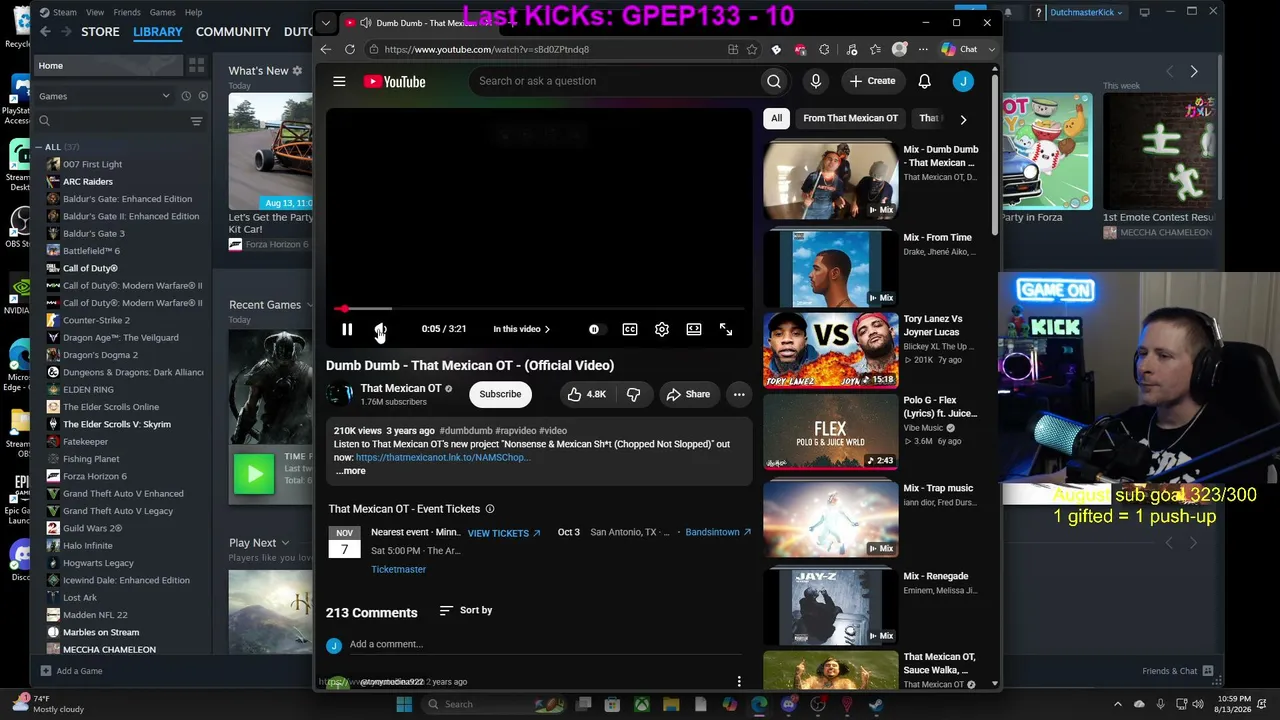The height and width of the screenshot is (720, 1280).
Task: Open more actions beside the Share button
Action: click(x=739, y=394)
